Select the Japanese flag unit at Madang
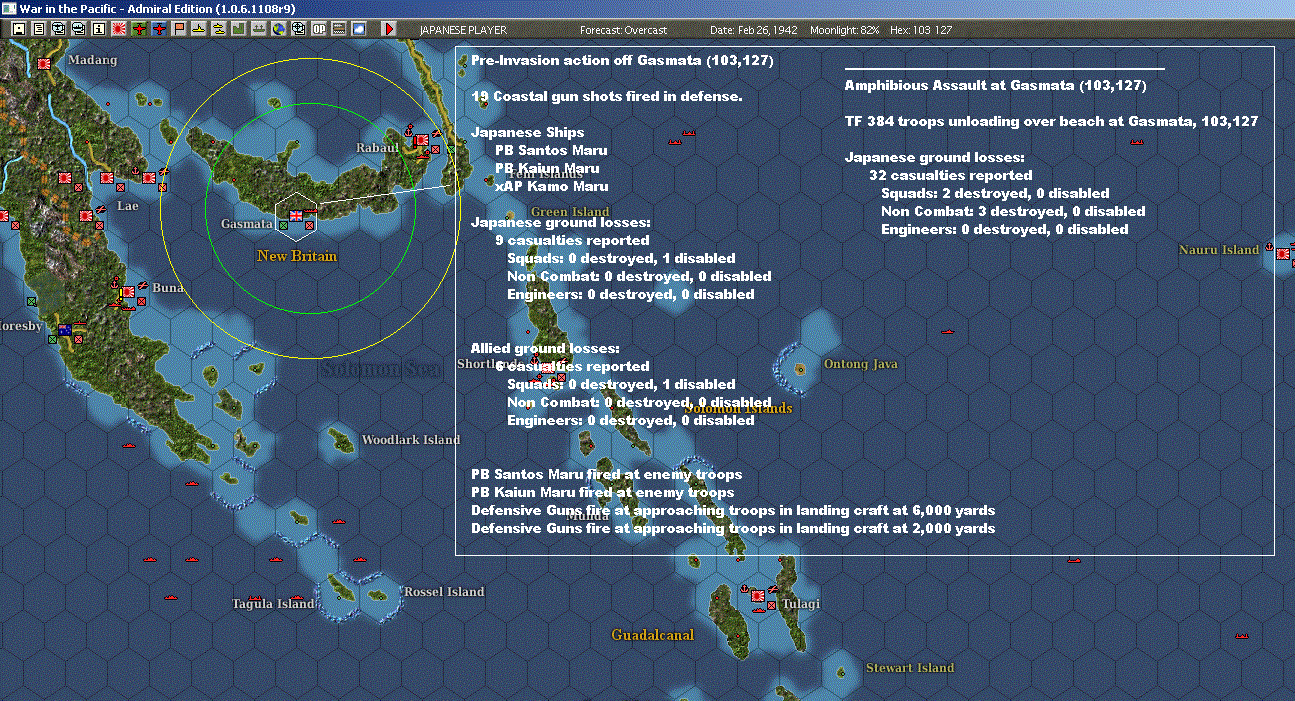The height and width of the screenshot is (701, 1295). (44, 62)
